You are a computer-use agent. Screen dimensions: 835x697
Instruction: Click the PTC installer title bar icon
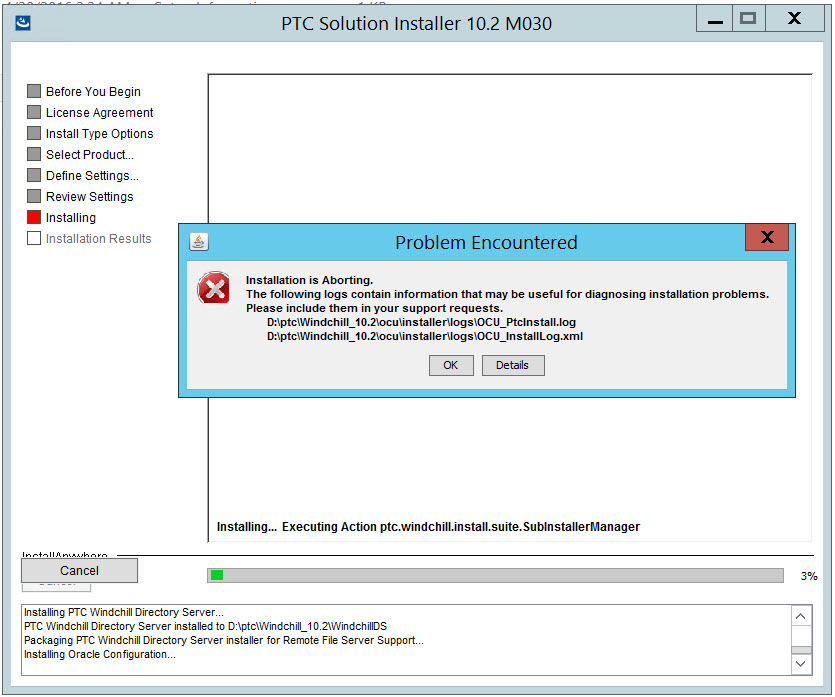[23, 23]
